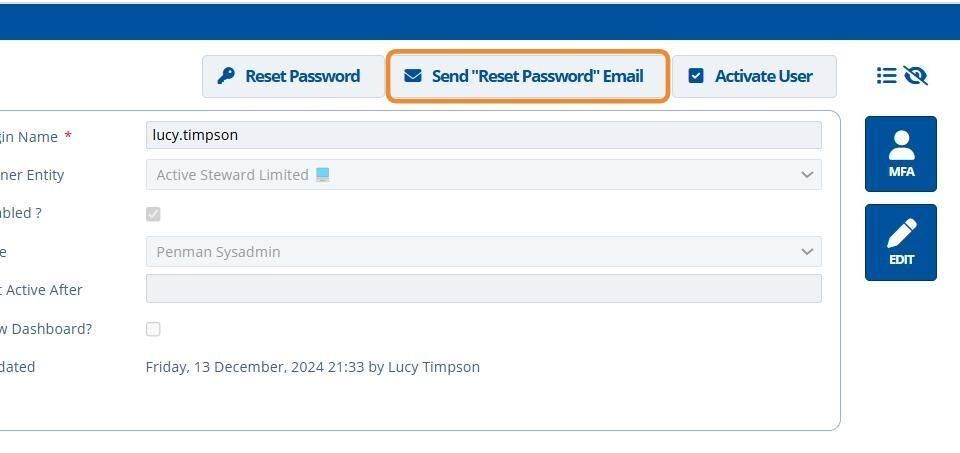The width and height of the screenshot is (960, 453).
Task: Select the Penman Sysadmin role field
Action: (484, 252)
